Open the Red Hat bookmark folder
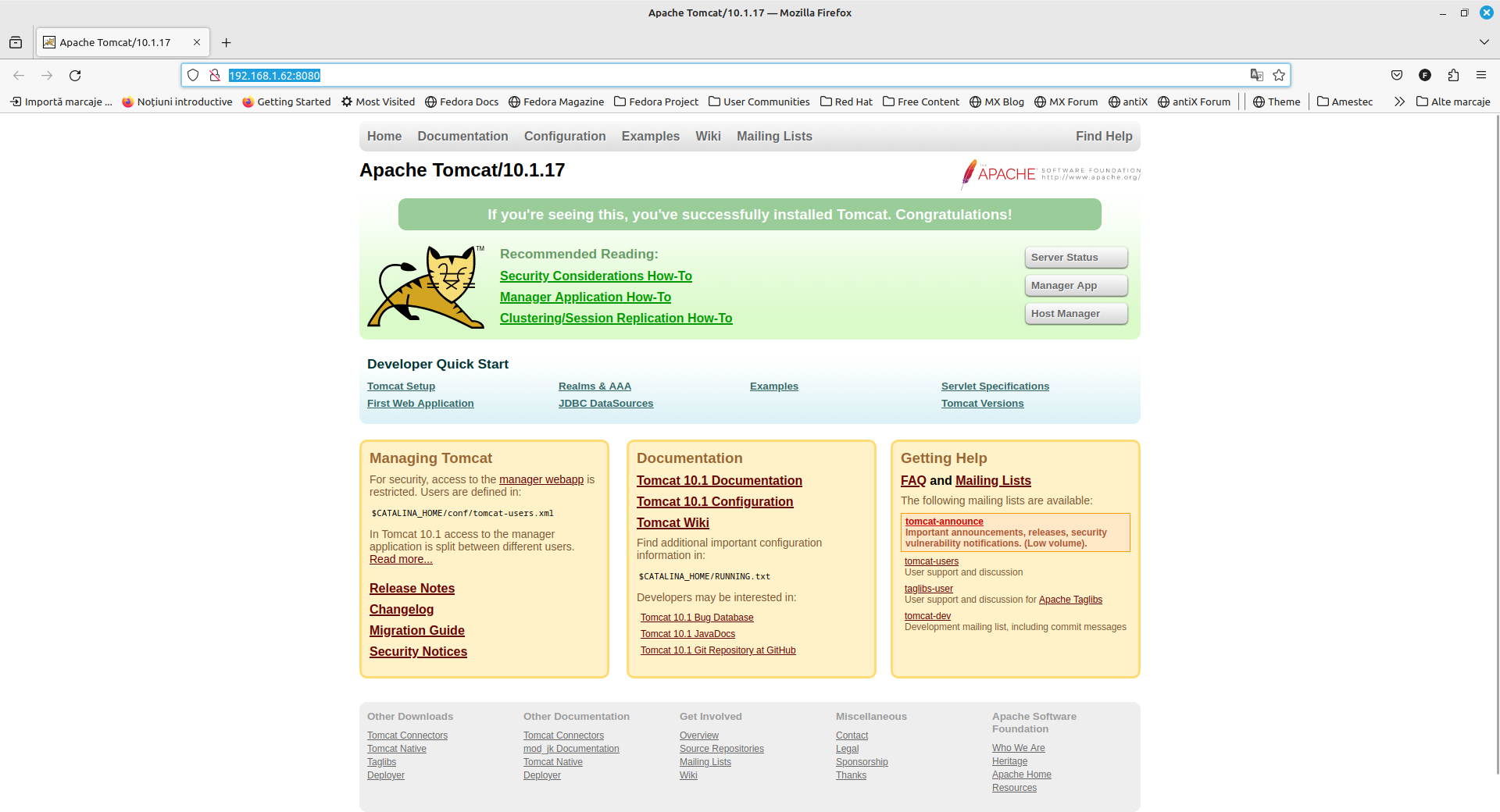 coord(846,101)
